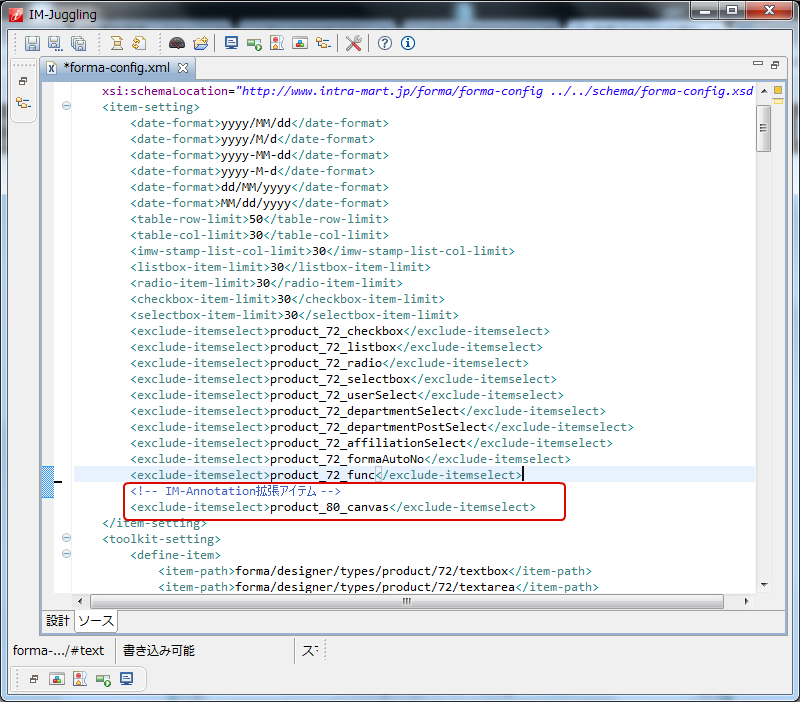The image size is (800, 702).
Task: Click the tree hierarchy icon in top toolbar
Action: [323, 43]
